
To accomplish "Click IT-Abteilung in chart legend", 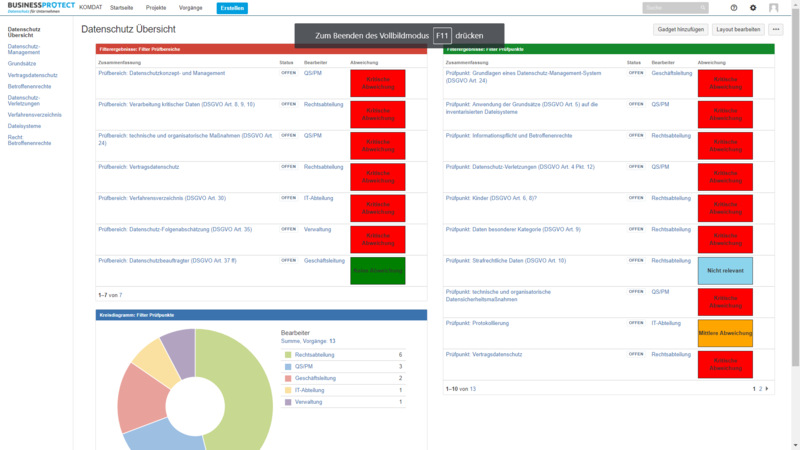I will (x=309, y=390).
